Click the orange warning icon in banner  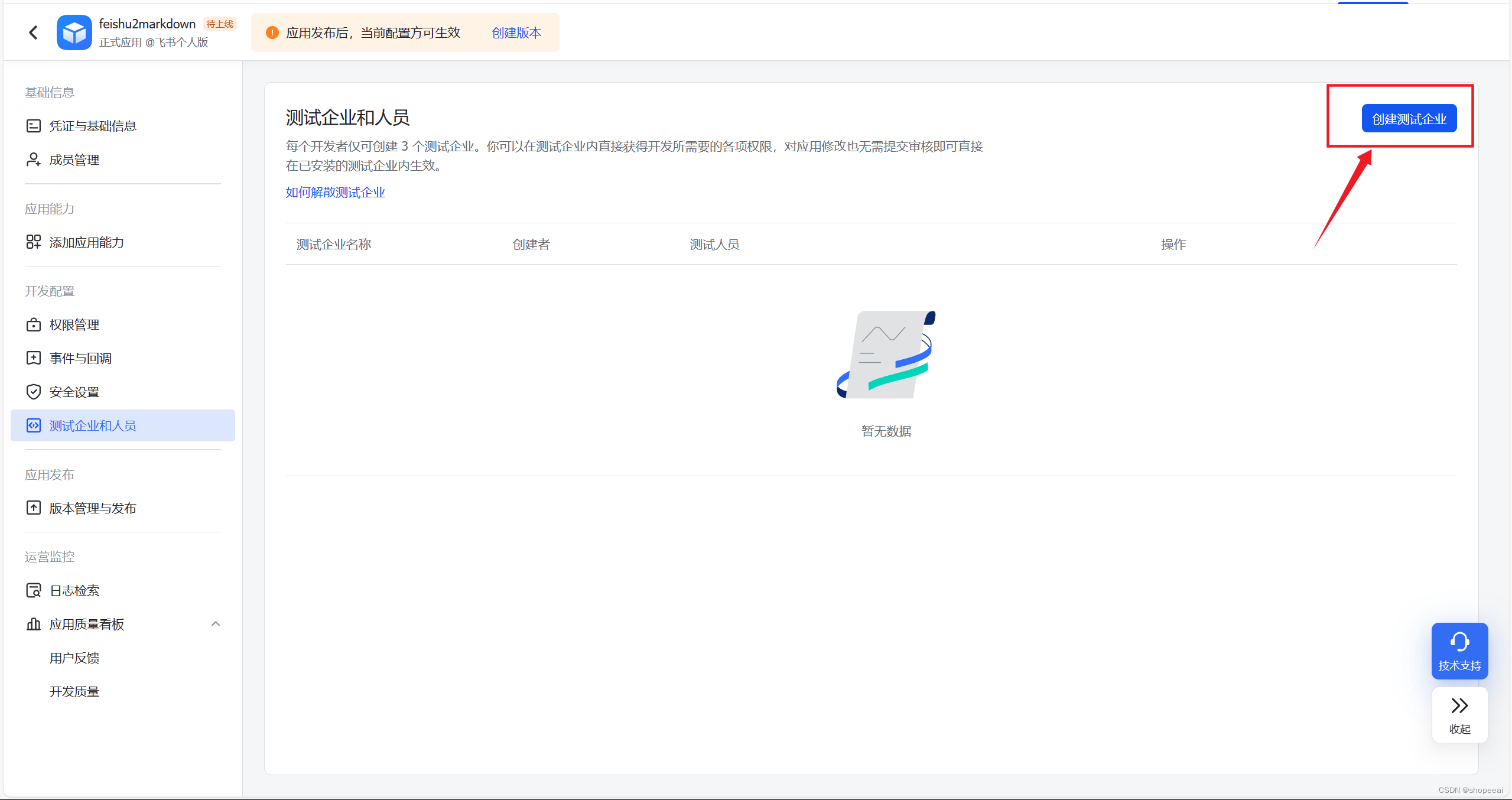pyautogui.click(x=272, y=32)
